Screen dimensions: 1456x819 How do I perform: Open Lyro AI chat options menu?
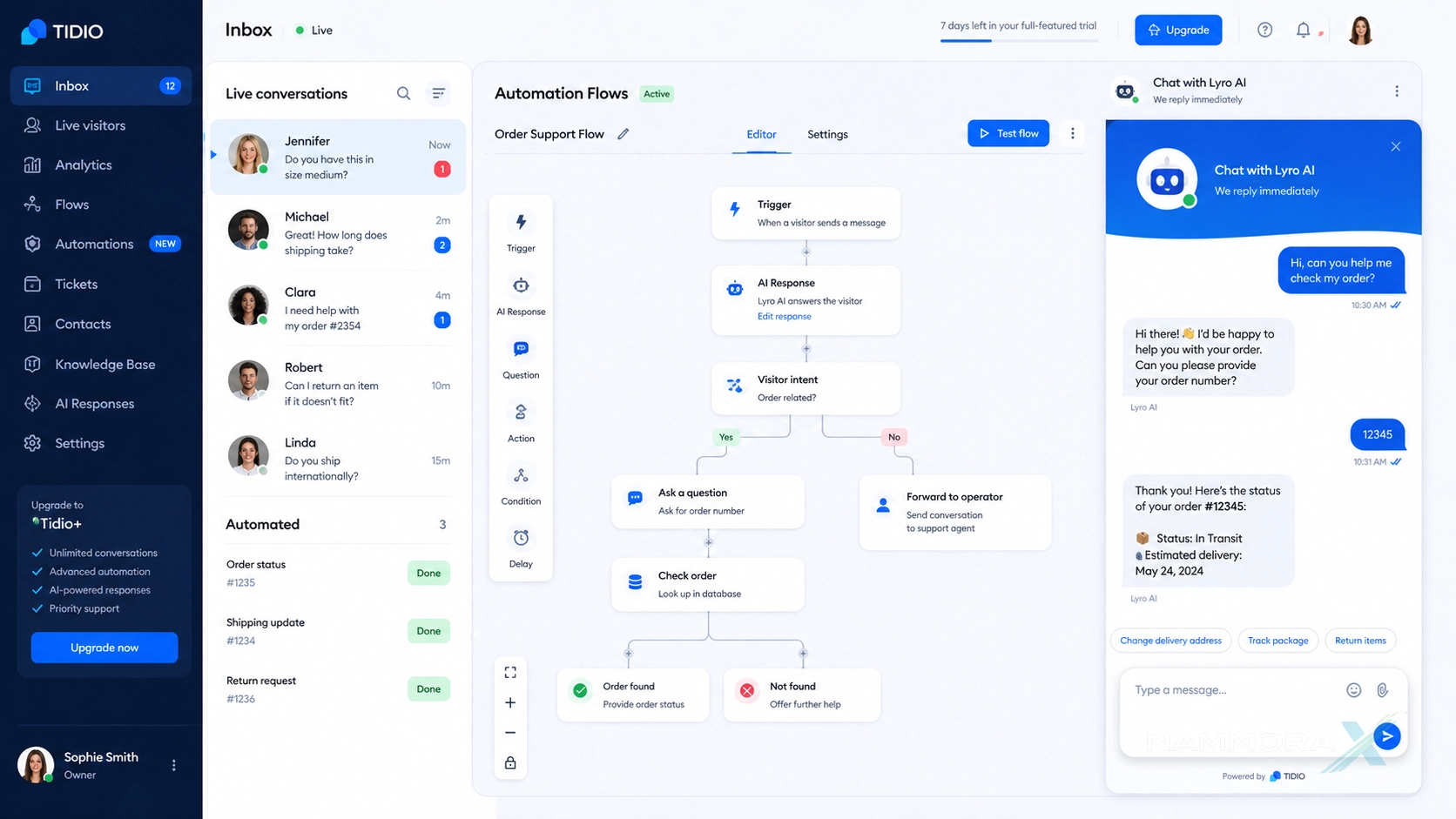click(1397, 91)
